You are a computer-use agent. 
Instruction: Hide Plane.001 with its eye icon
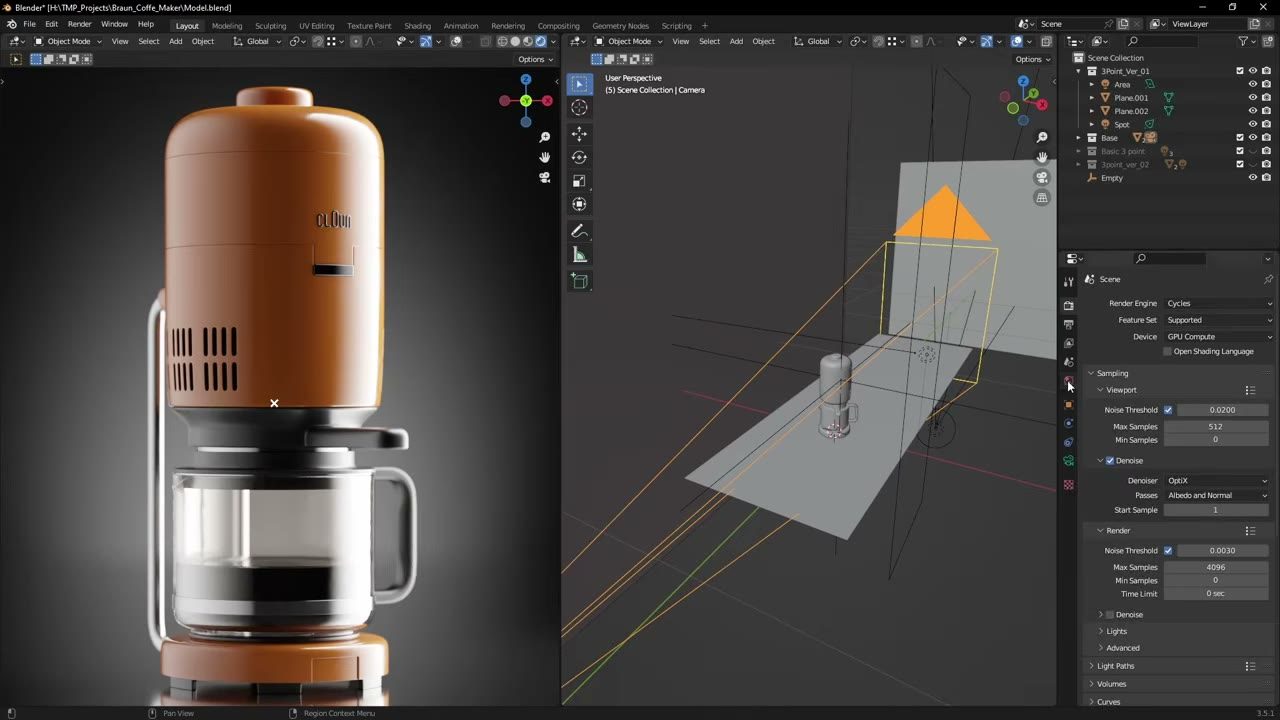point(1252,98)
